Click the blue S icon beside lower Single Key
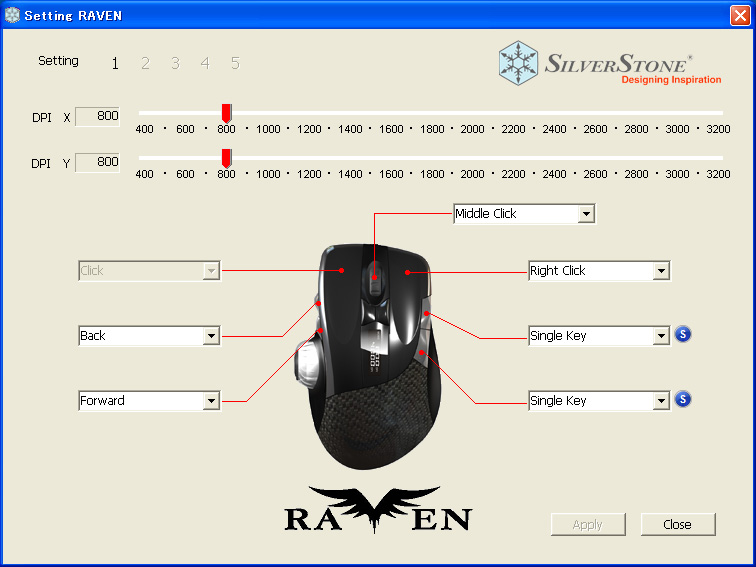Screen dimensions: 756x567 (x=683, y=399)
